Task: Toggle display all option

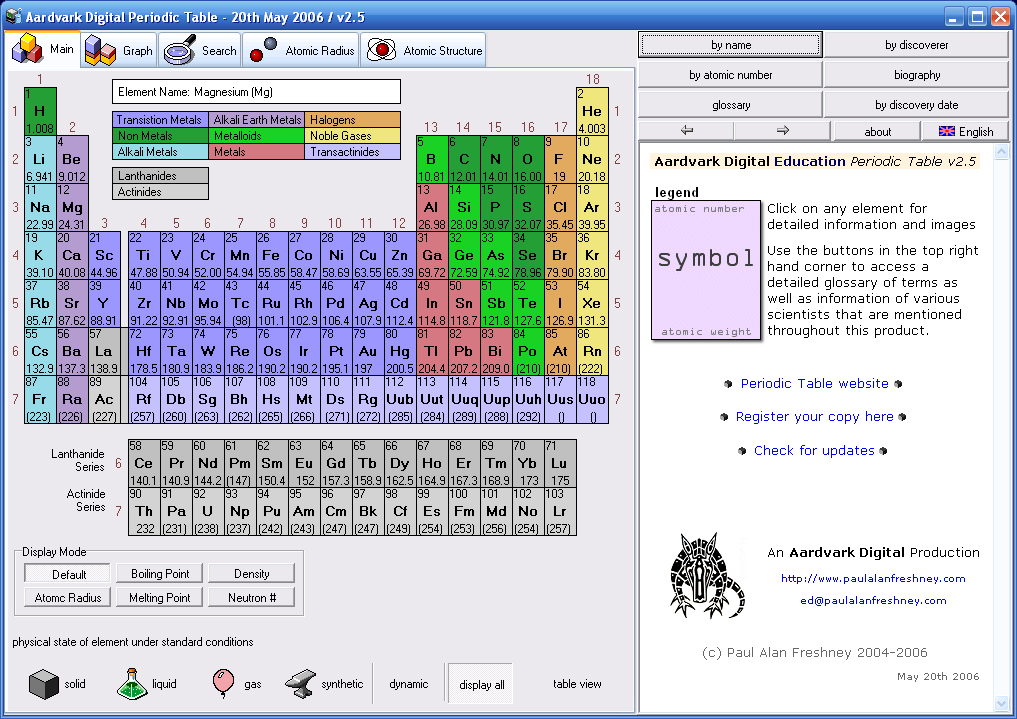Action: click(481, 685)
